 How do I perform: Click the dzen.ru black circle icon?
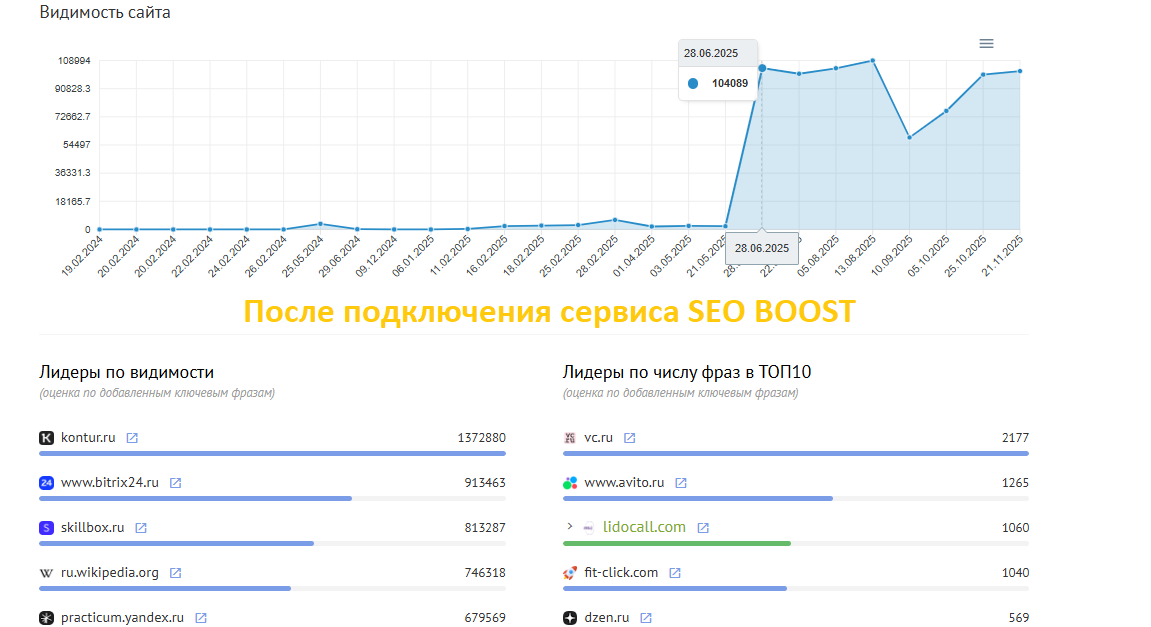point(569,617)
